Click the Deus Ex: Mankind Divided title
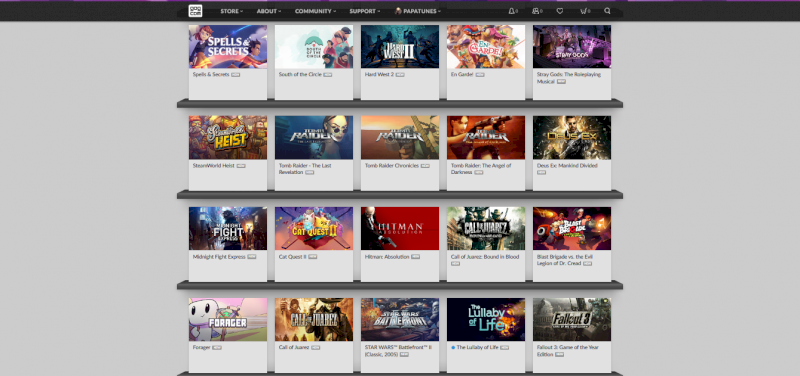The image size is (800, 376). pyautogui.click(x=567, y=165)
